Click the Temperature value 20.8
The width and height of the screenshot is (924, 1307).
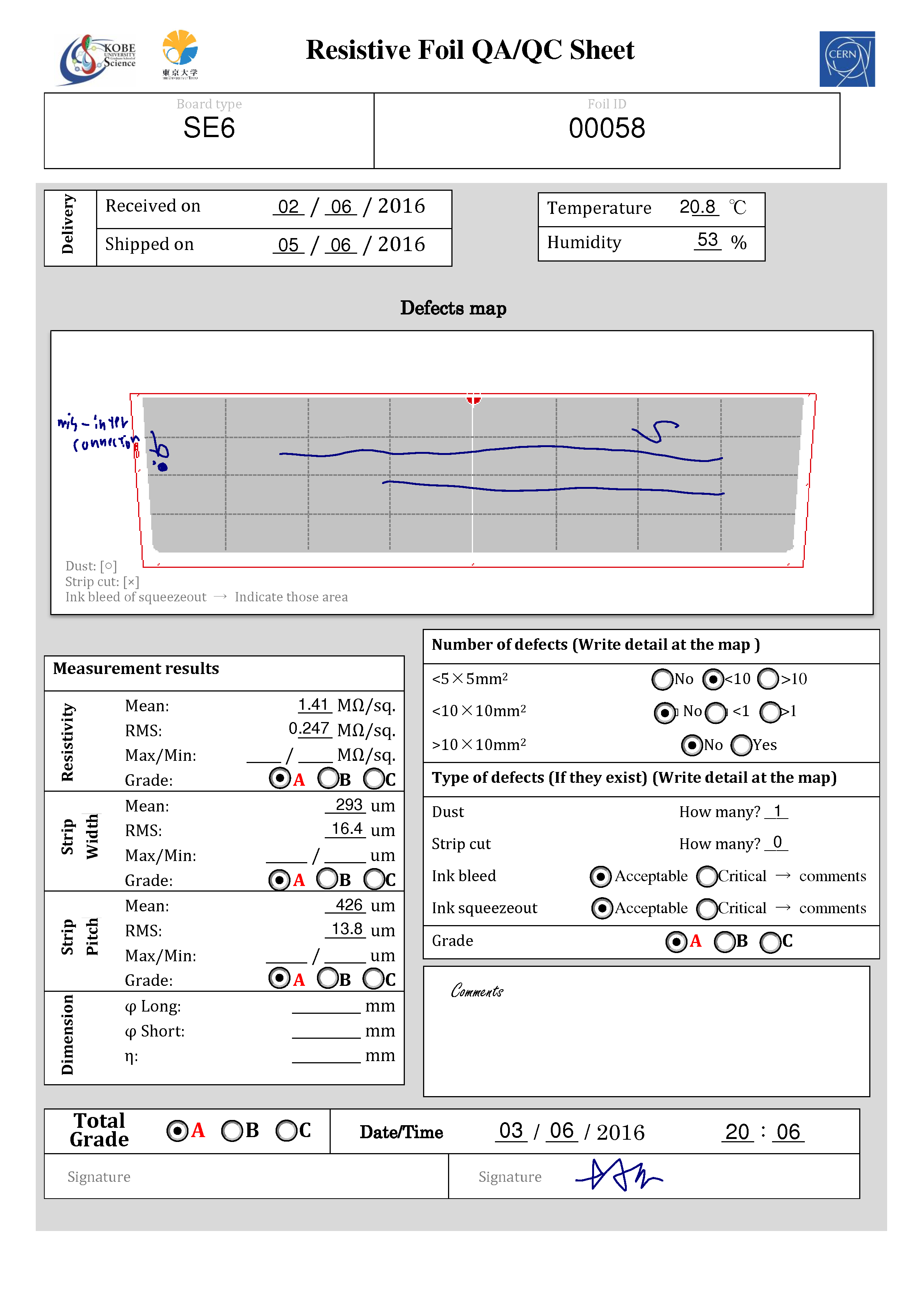[x=698, y=207]
